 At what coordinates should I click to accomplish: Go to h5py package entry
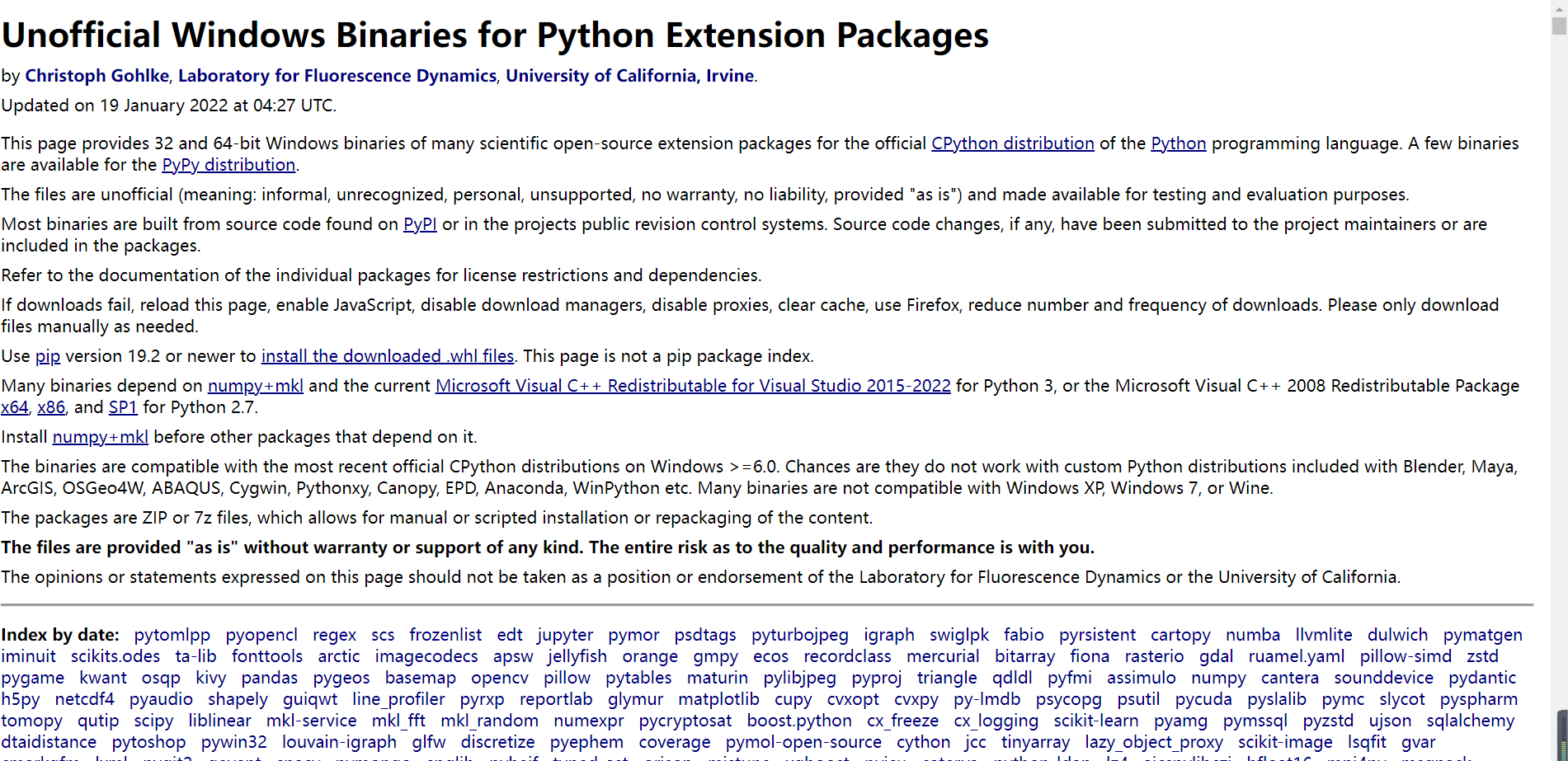[21, 699]
